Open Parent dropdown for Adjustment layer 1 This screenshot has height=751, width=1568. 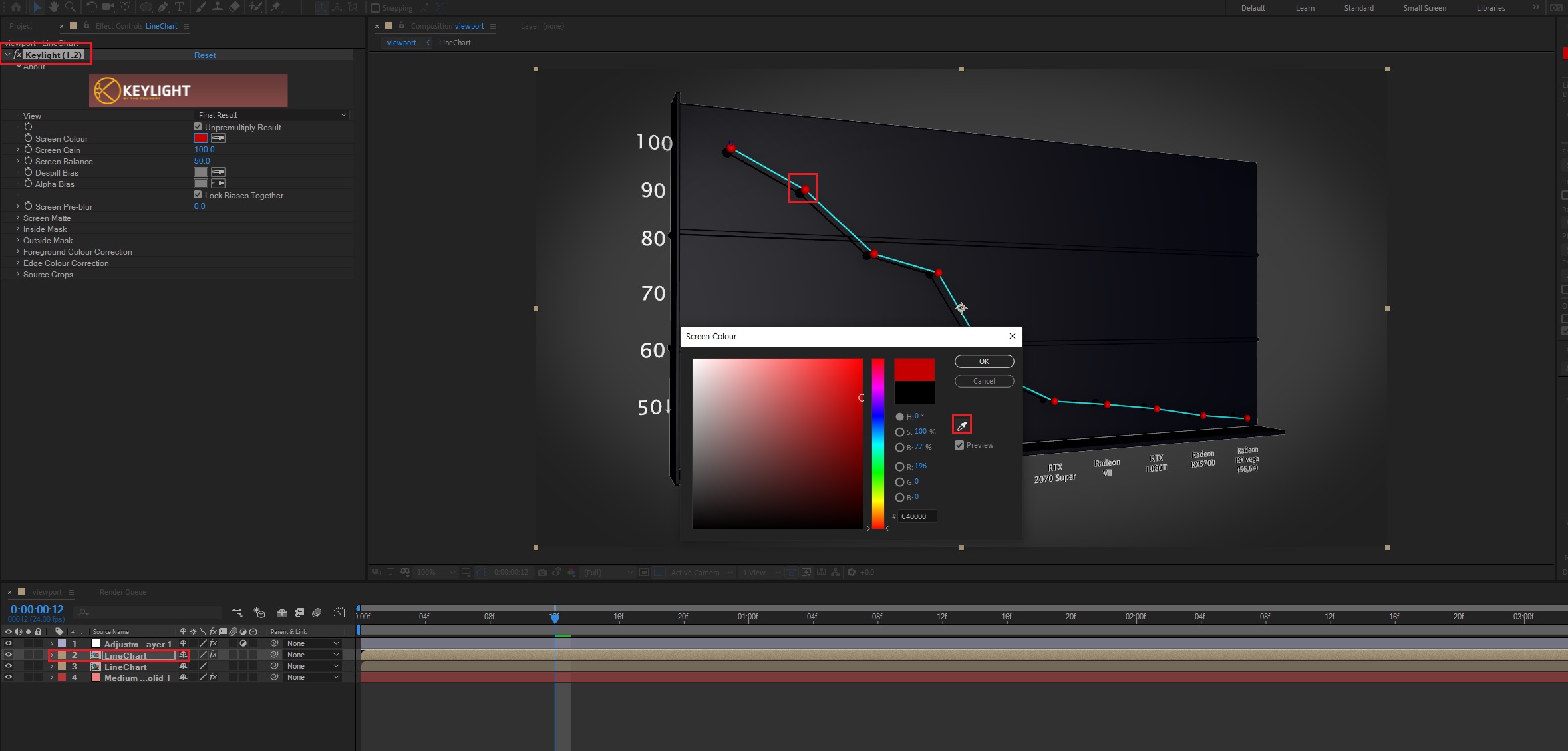[x=313, y=643]
